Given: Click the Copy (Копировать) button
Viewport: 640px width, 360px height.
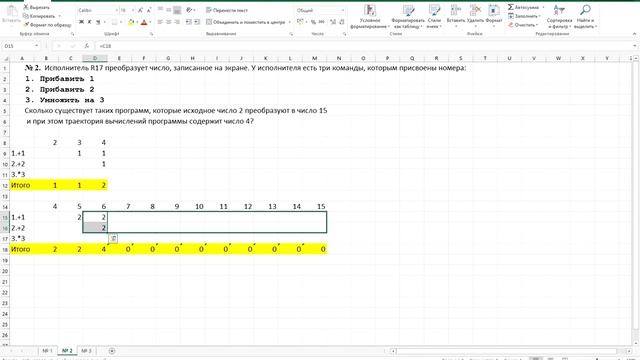Looking at the screenshot, I should tap(40, 16).
